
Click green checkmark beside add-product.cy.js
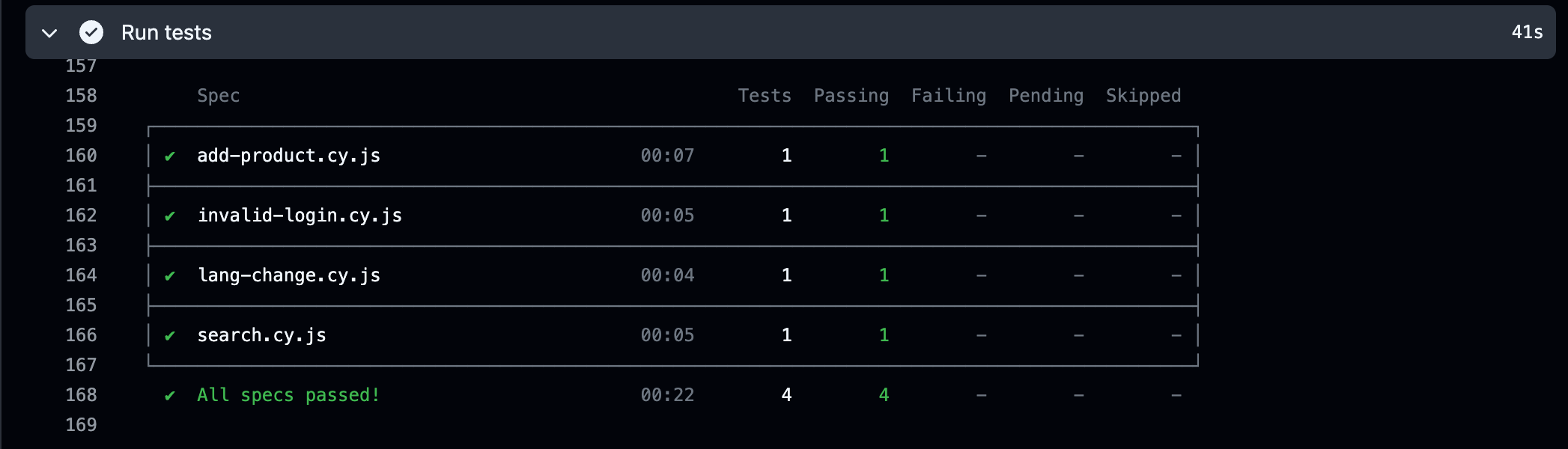170,156
